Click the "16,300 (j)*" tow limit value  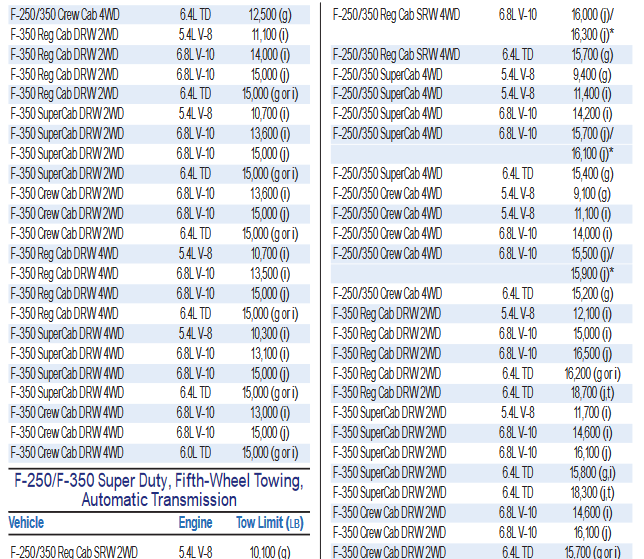[x=592, y=35]
